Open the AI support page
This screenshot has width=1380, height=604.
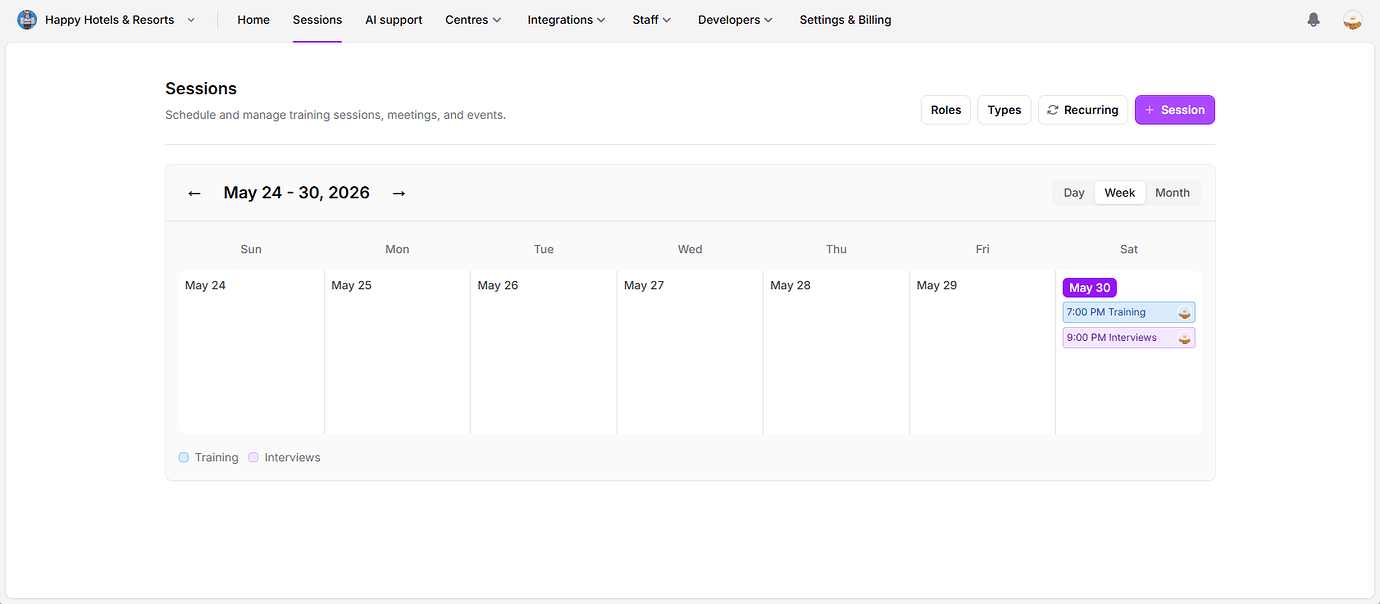click(394, 20)
